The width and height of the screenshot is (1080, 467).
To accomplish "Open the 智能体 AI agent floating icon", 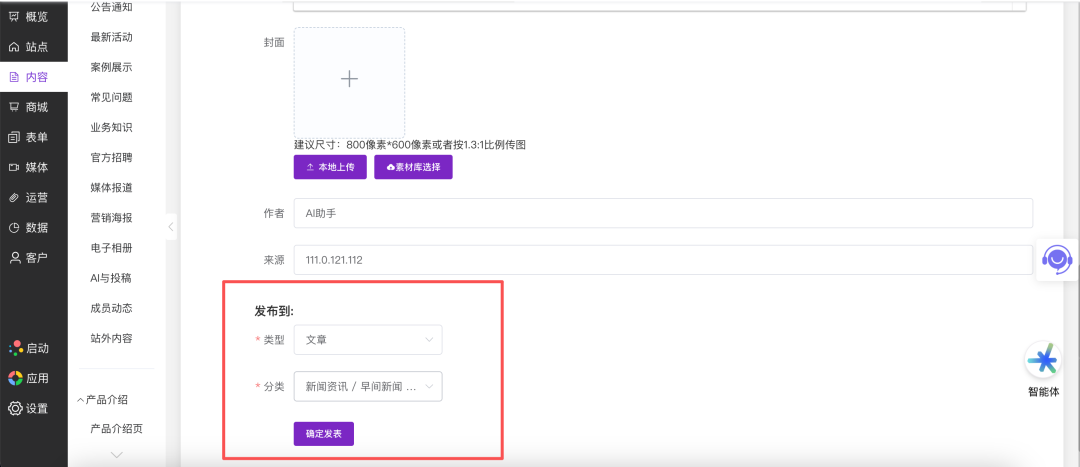I will [x=1043, y=361].
